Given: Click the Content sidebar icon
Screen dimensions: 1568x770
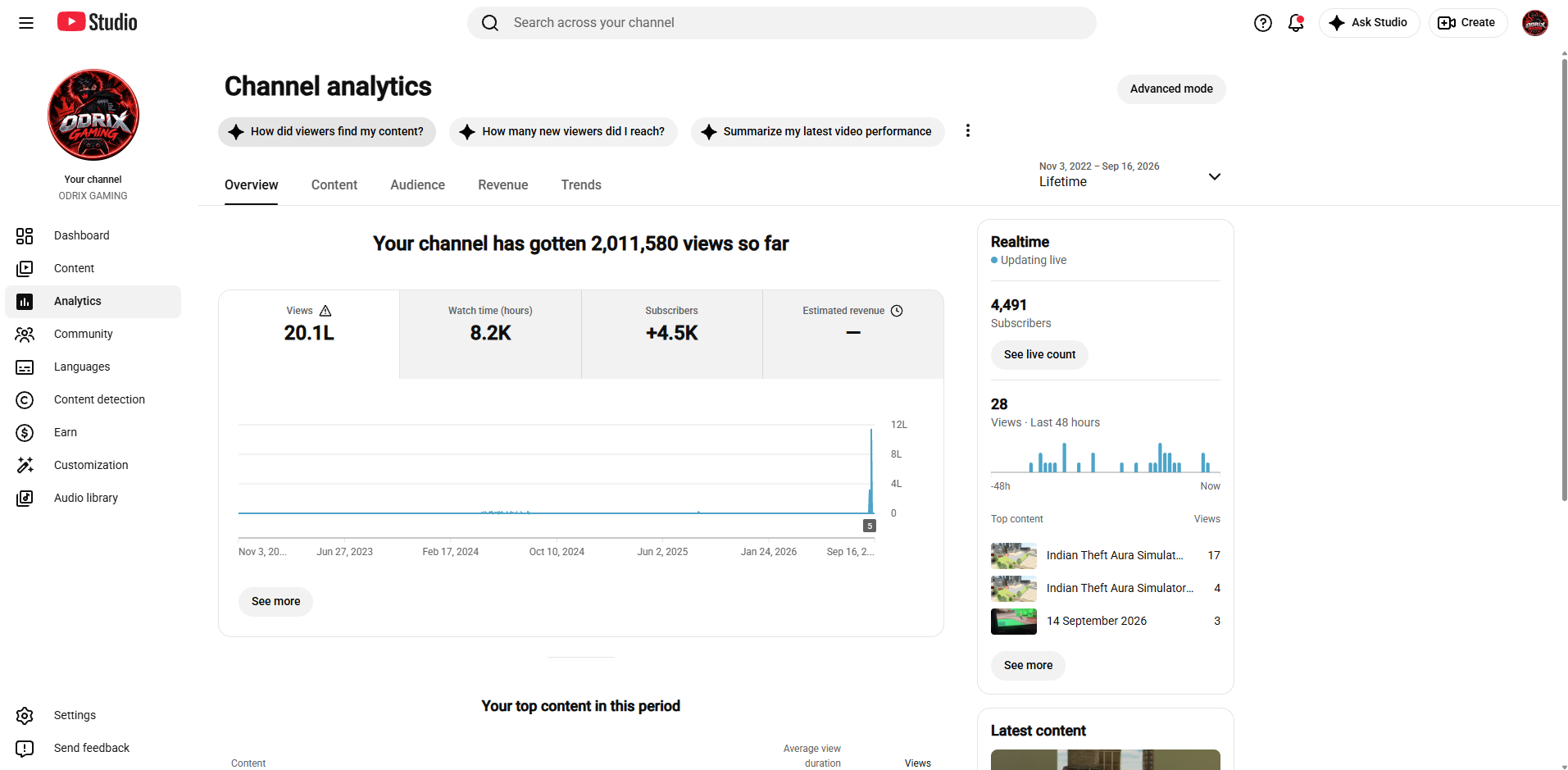Looking at the screenshot, I should tap(25, 269).
